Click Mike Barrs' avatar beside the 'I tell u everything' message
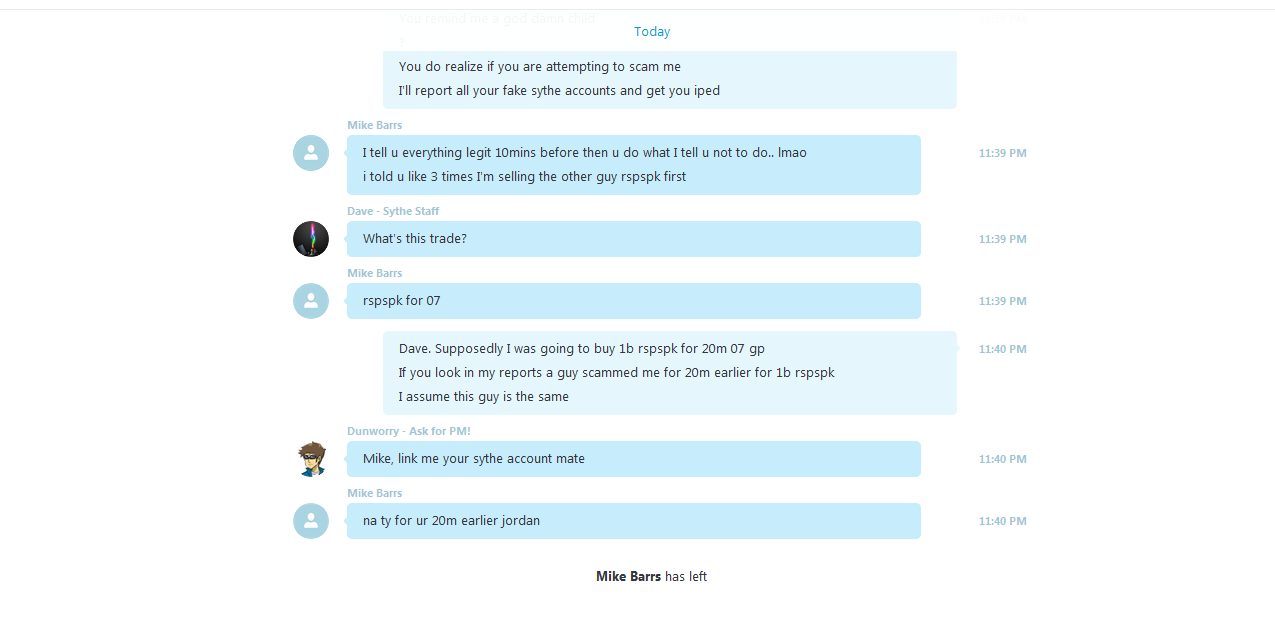Screen dimensions: 1275x620 tap(311, 153)
